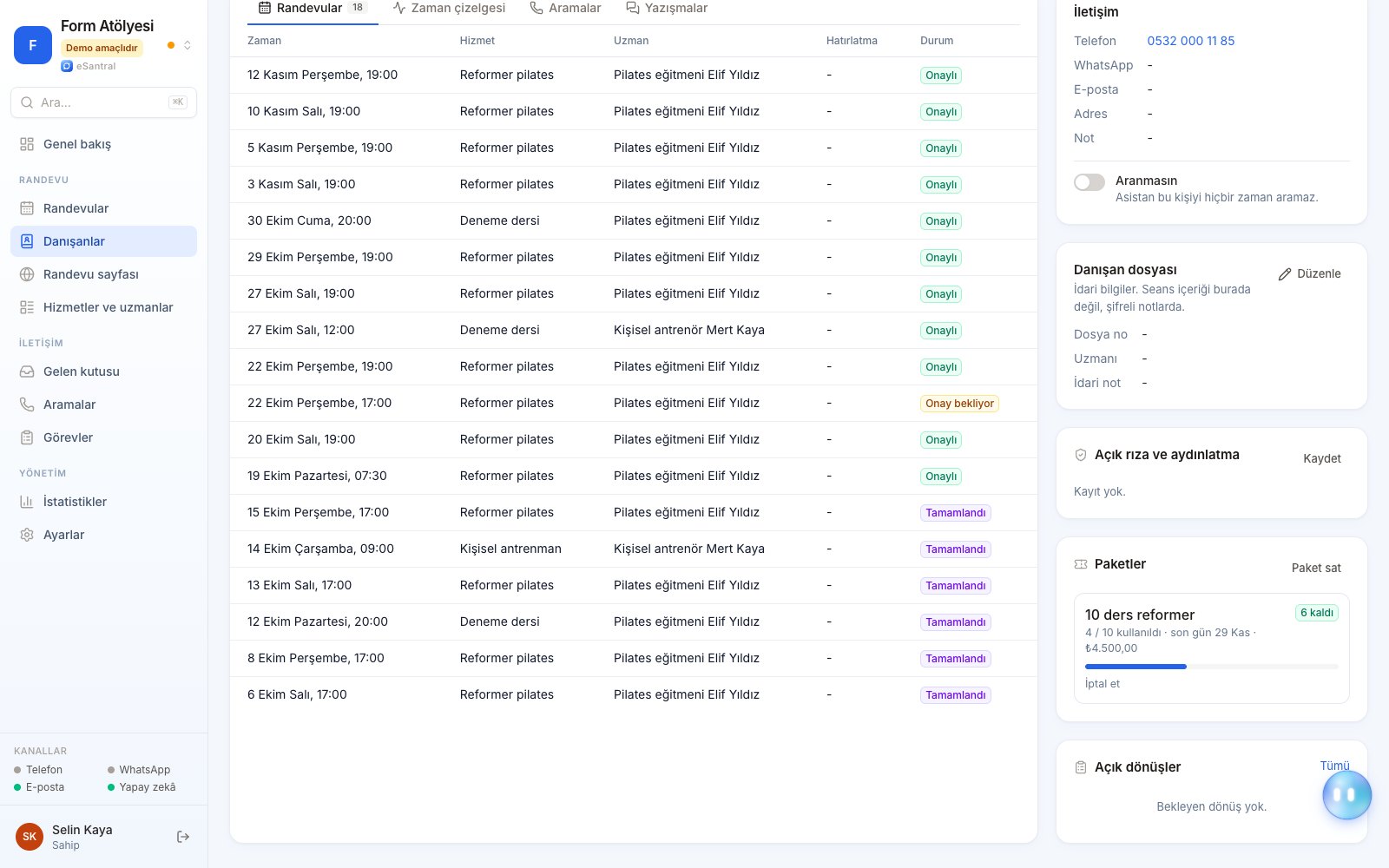Open Görevler clipboard icon
Screen dimensions: 1389x868
[x=27, y=437]
